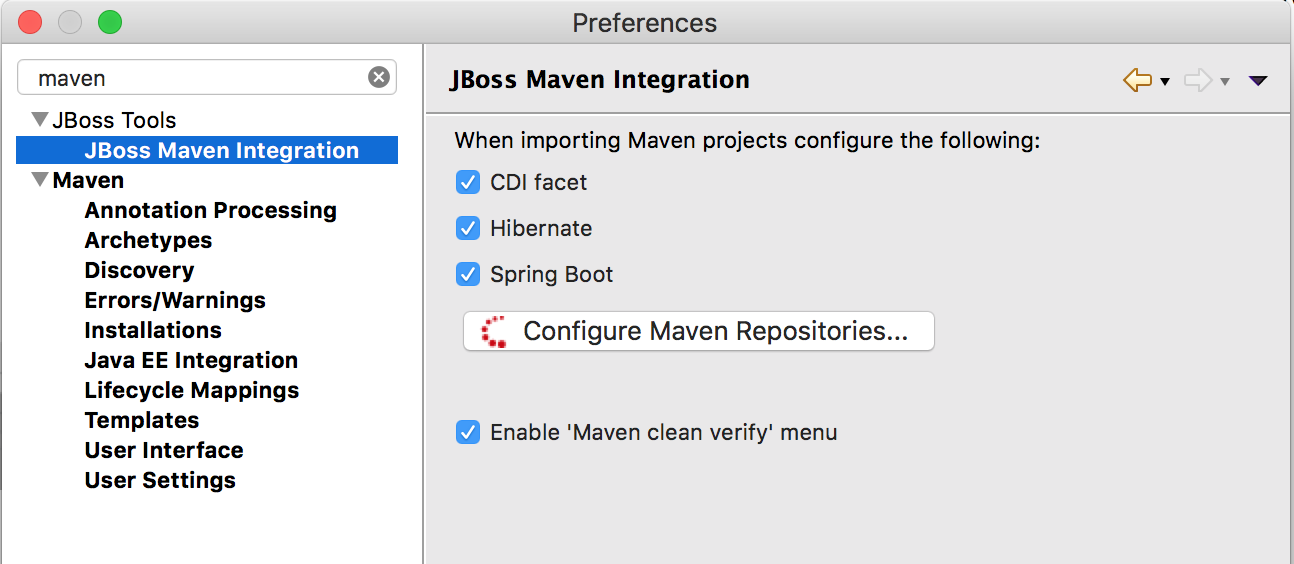Open the Archetypes preference page
1294x564 pixels.
pyautogui.click(x=148, y=240)
